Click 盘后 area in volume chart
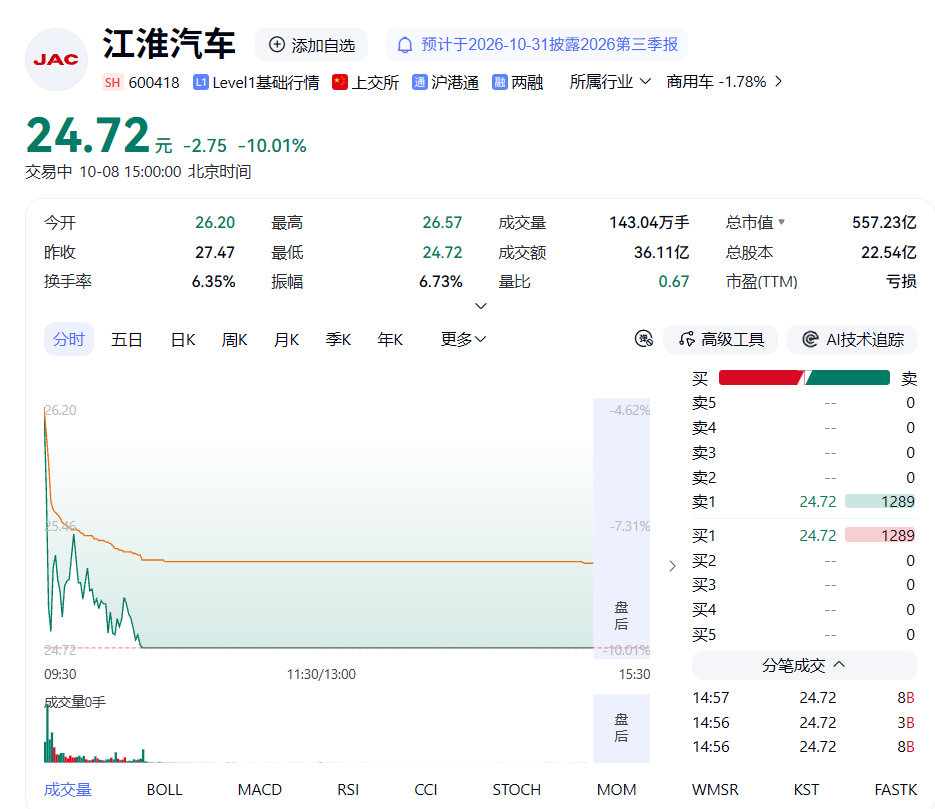Viewport: 935px width, 809px height. coord(621,727)
